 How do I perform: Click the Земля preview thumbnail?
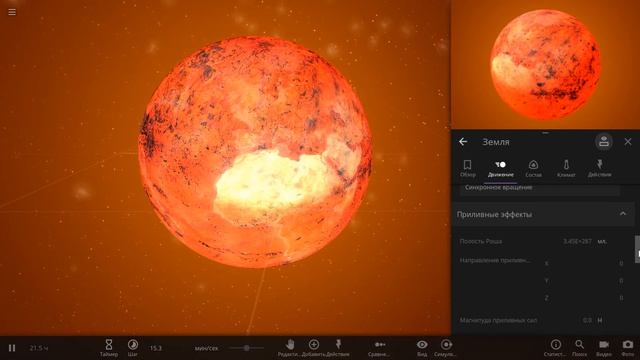(x=545, y=64)
